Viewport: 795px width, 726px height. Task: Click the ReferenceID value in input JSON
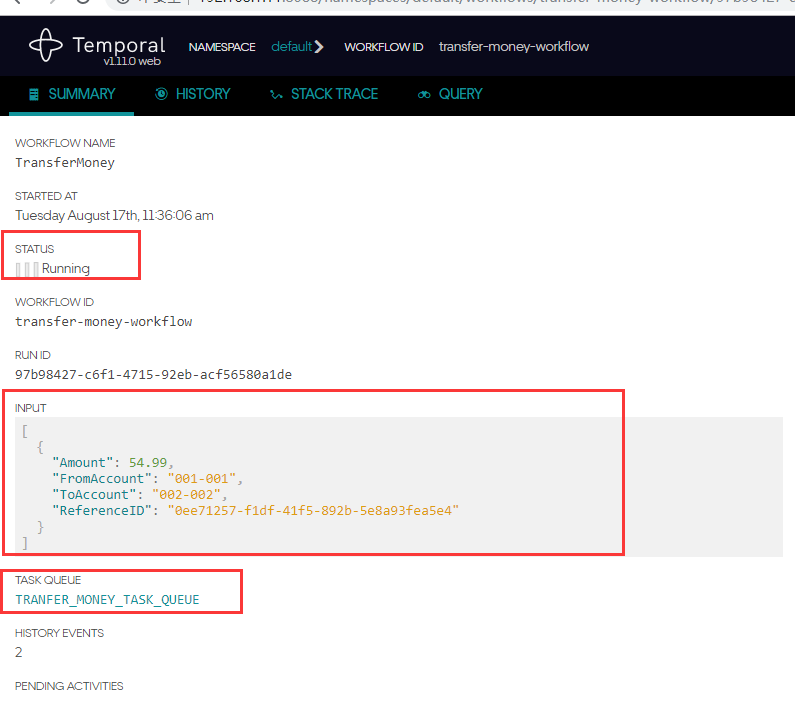click(x=313, y=511)
